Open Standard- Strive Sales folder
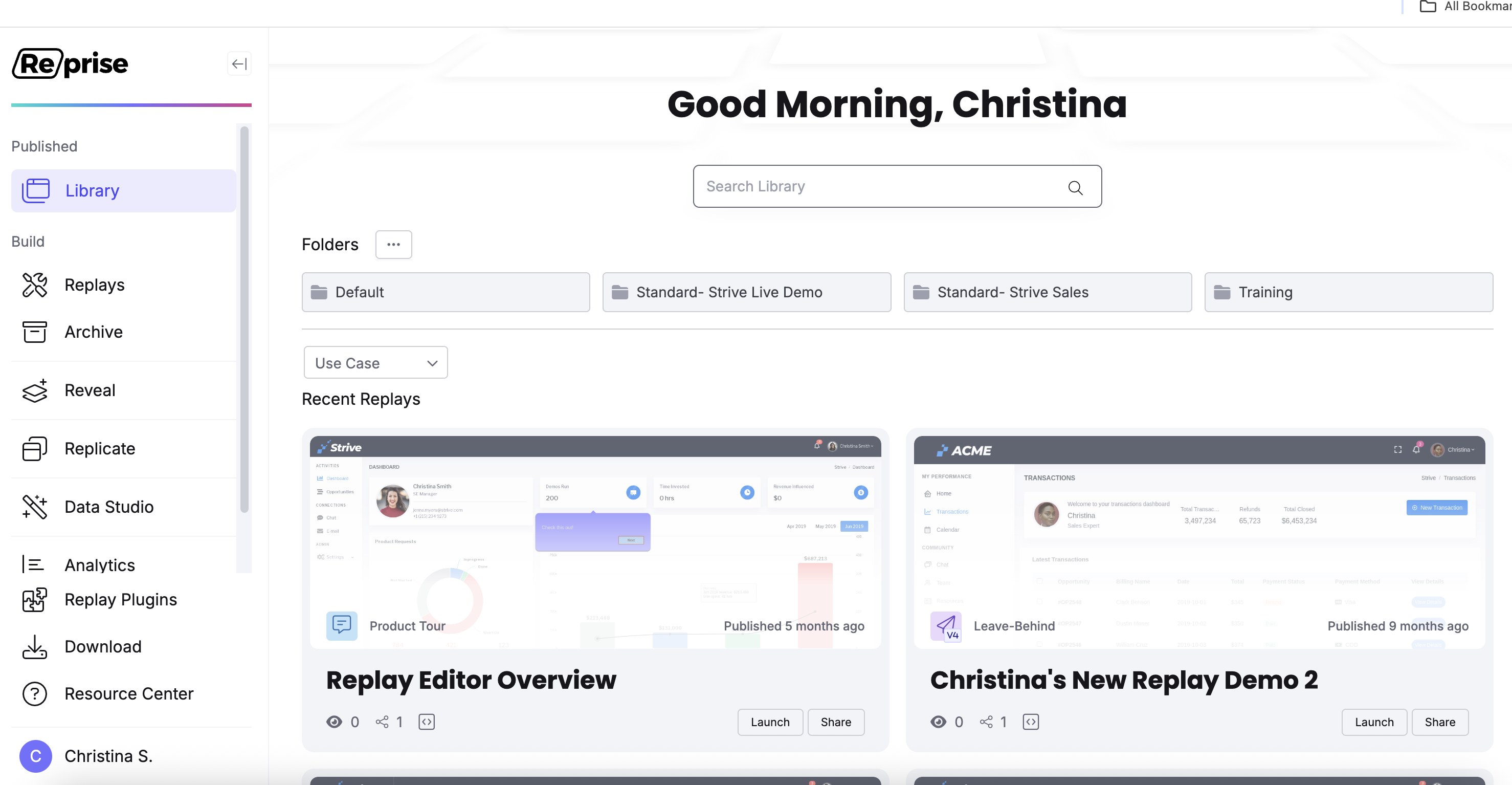 [x=1048, y=292]
